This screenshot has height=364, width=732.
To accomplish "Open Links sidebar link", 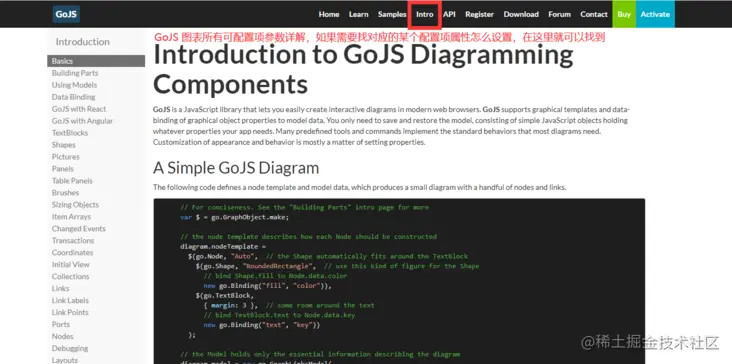I will click(60, 288).
